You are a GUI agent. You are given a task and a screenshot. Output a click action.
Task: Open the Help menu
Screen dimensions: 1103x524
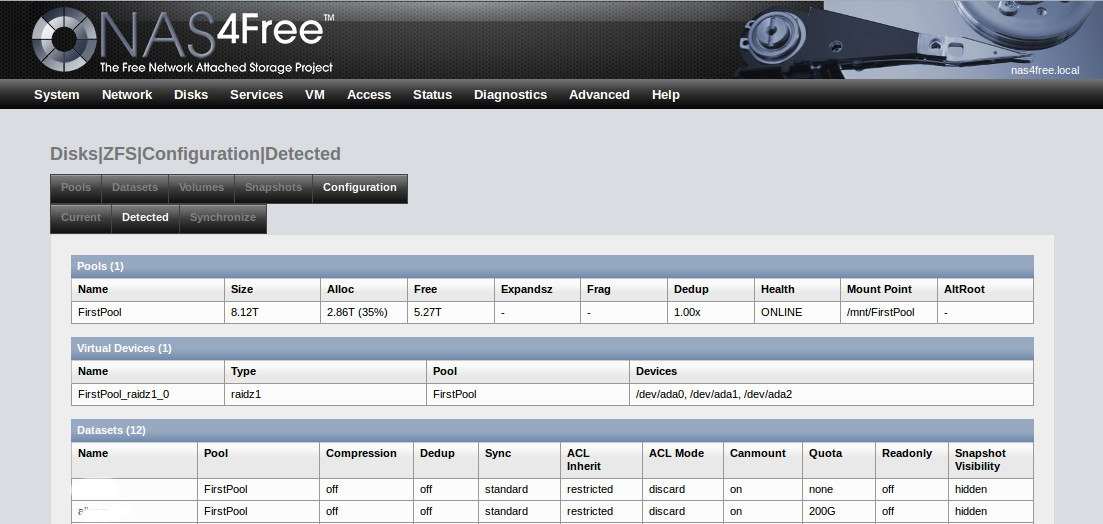point(665,95)
